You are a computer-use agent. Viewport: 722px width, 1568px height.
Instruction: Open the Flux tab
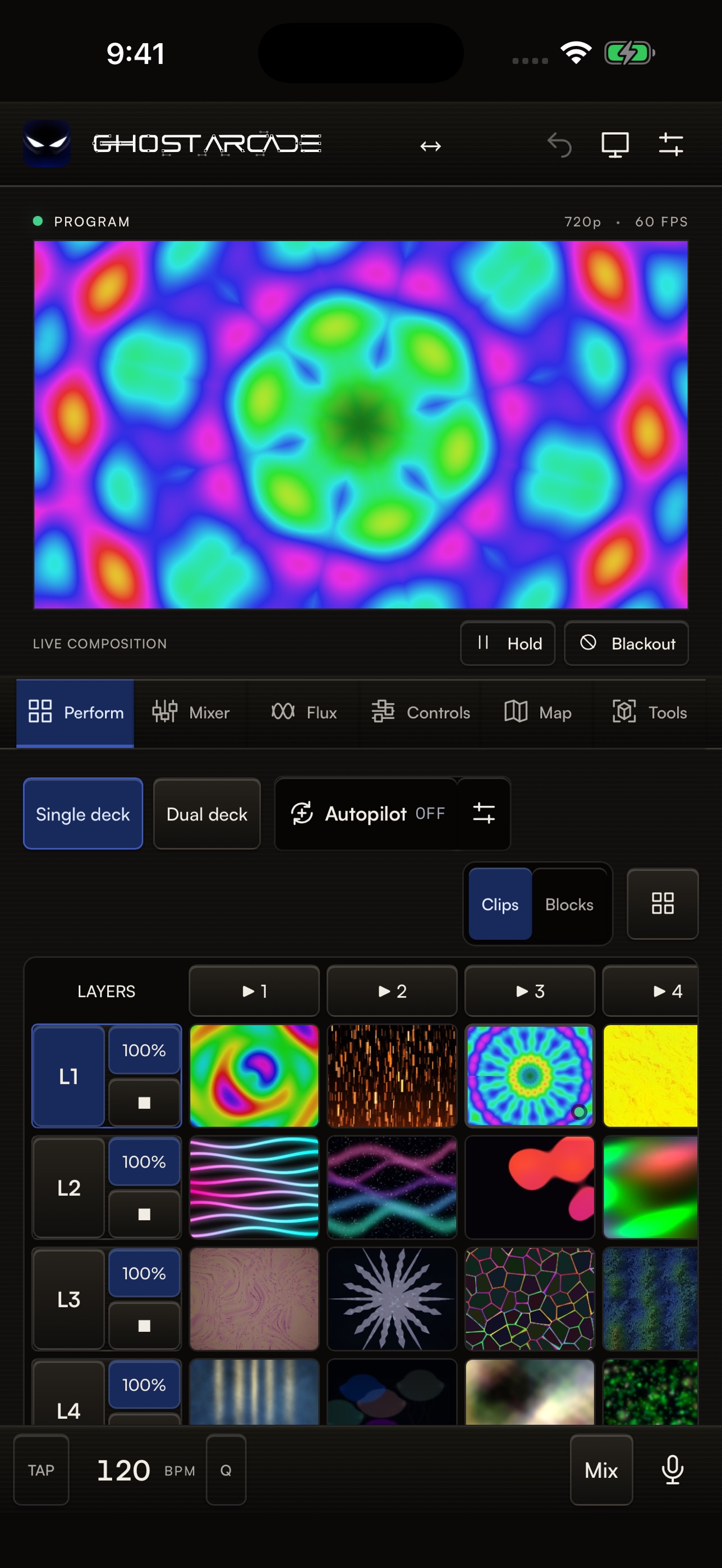click(x=303, y=712)
